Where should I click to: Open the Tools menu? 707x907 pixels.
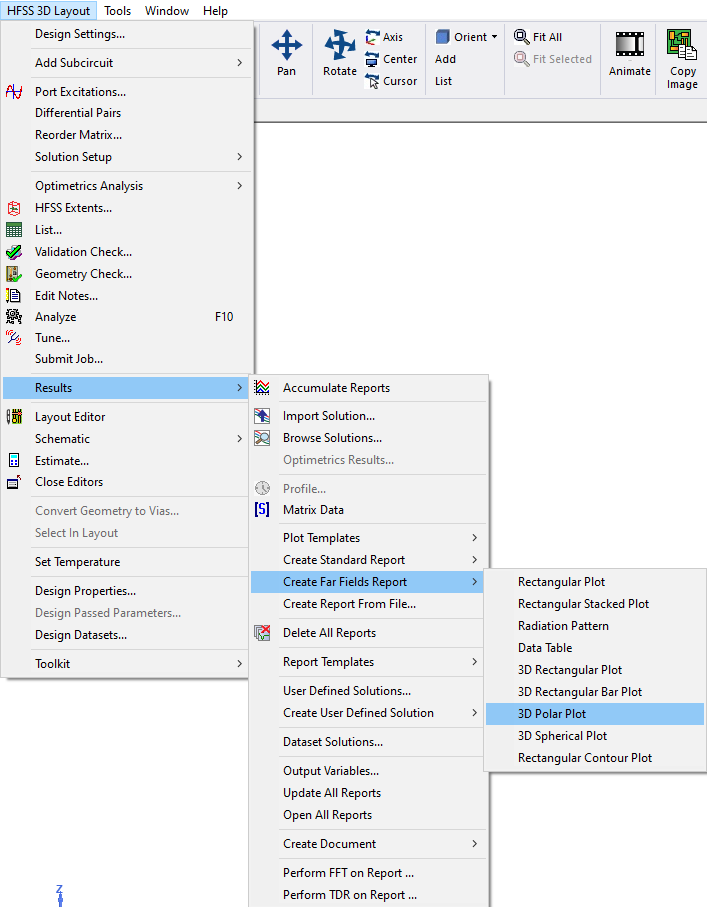pos(117,10)
